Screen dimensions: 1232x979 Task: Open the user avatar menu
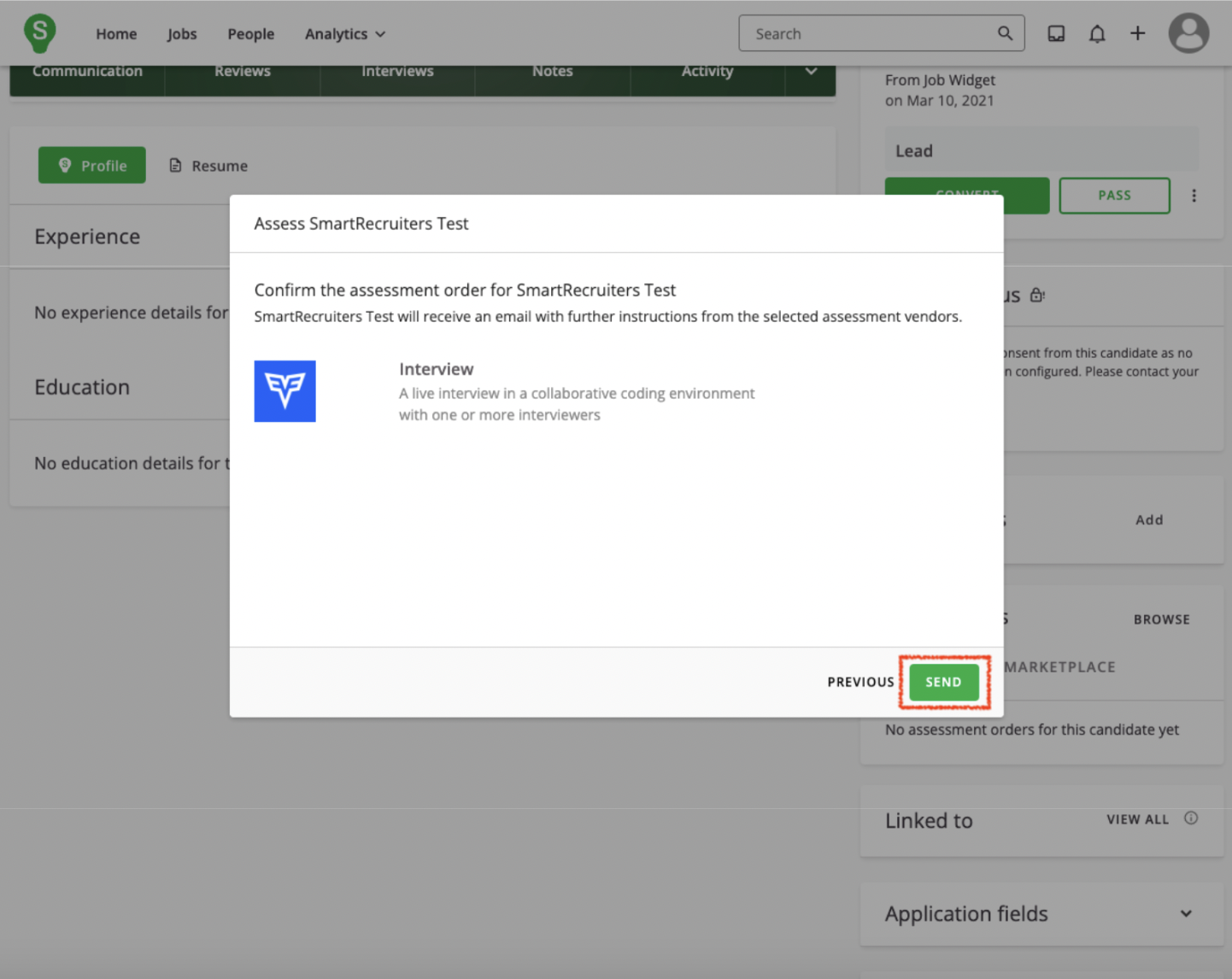click(x=1188, y=33)
